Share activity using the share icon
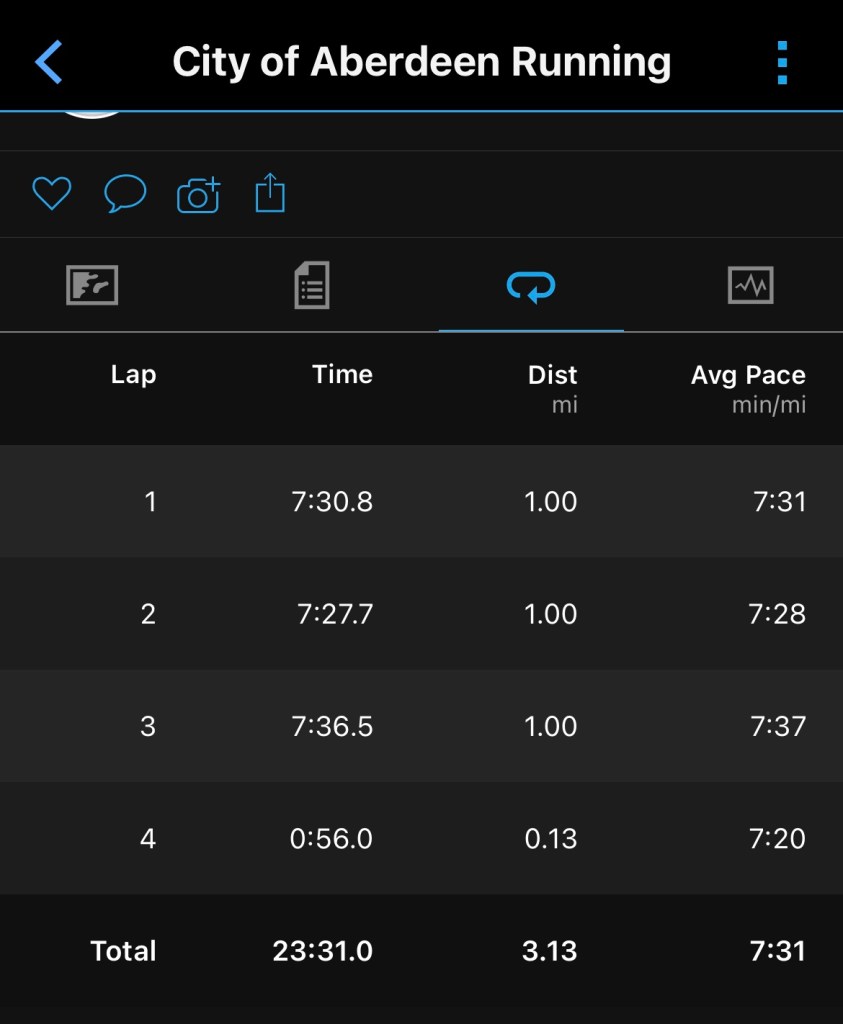Image resolution: width=843 pixels, height=1024 pixels. (270, 193)
